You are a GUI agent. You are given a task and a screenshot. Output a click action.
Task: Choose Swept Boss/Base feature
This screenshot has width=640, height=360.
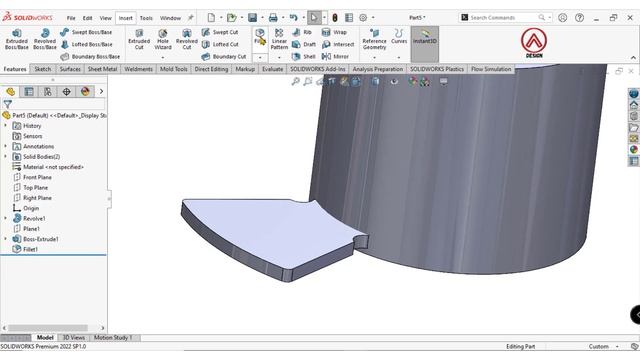tap(86, 32)
